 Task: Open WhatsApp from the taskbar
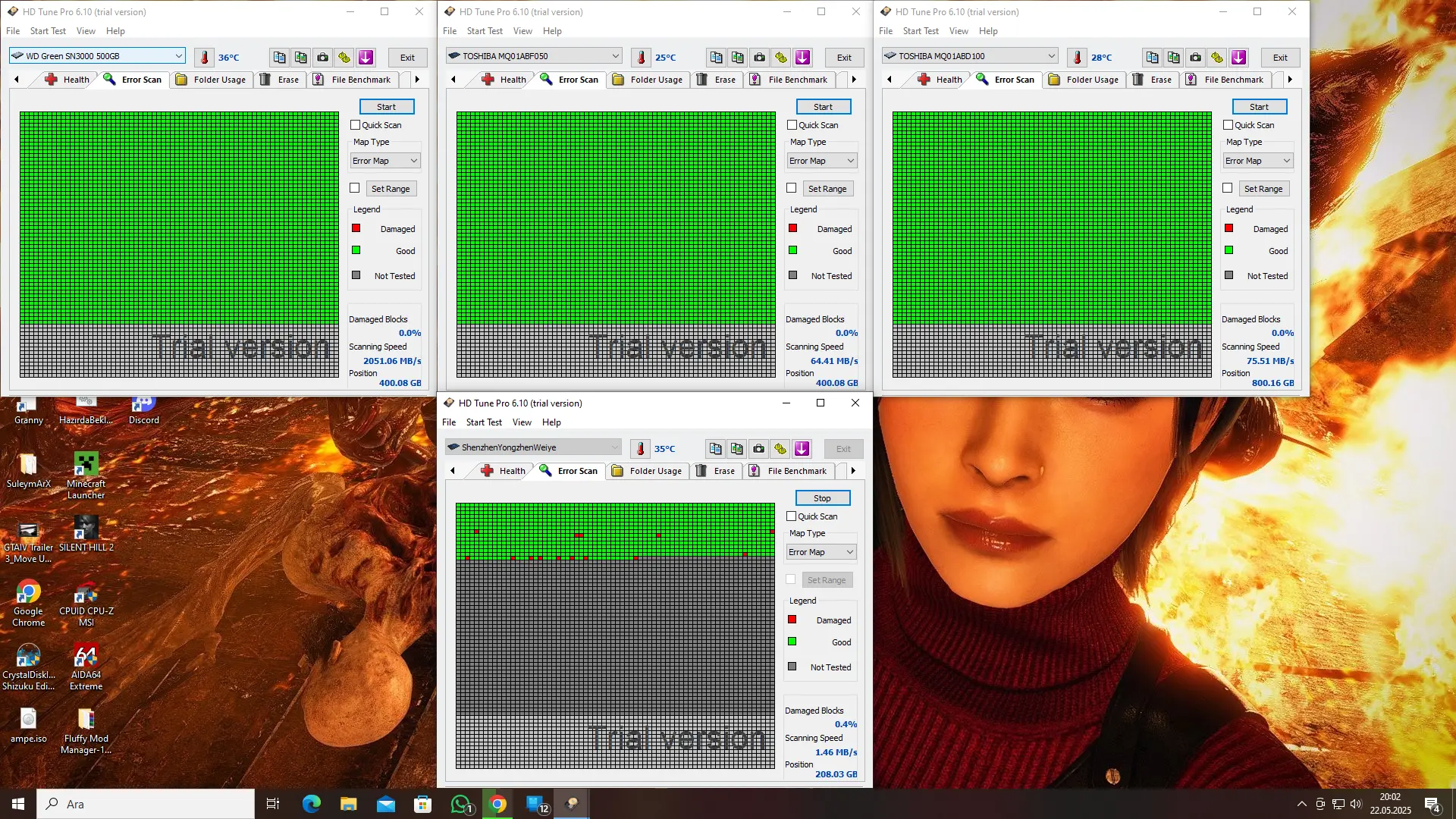point(461,804)
